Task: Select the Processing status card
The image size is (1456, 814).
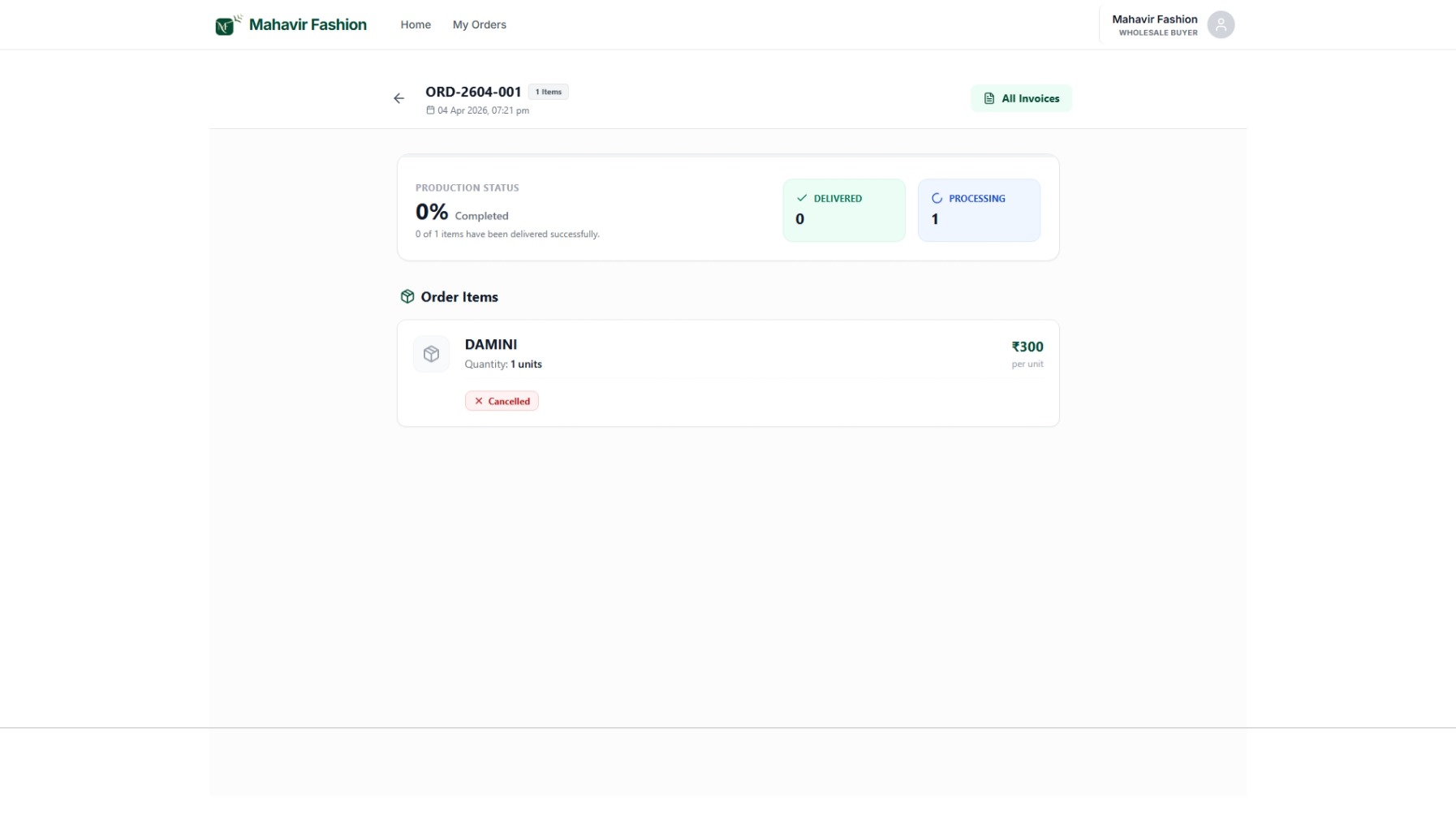Action: click(978, 210)
